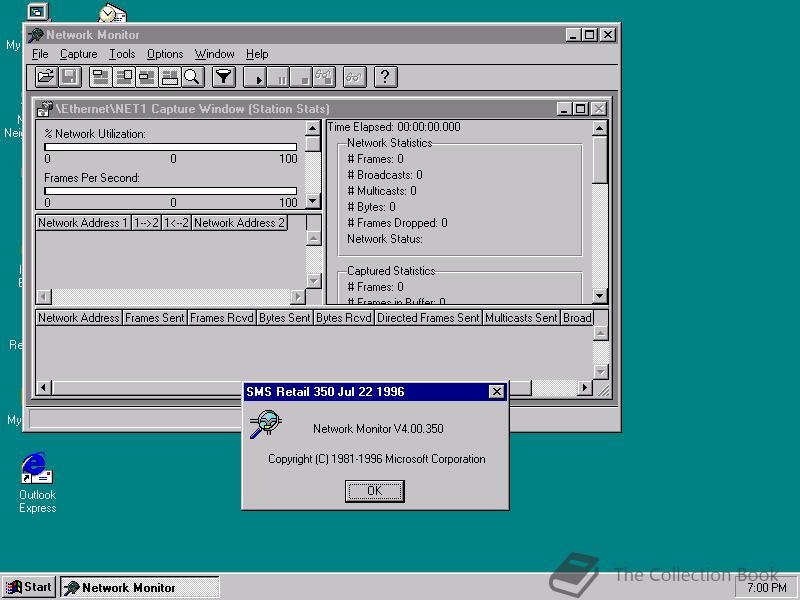The width and height of the screenshot is (800, 600).
Task: Click the Start button
Action: click(29, 587)
